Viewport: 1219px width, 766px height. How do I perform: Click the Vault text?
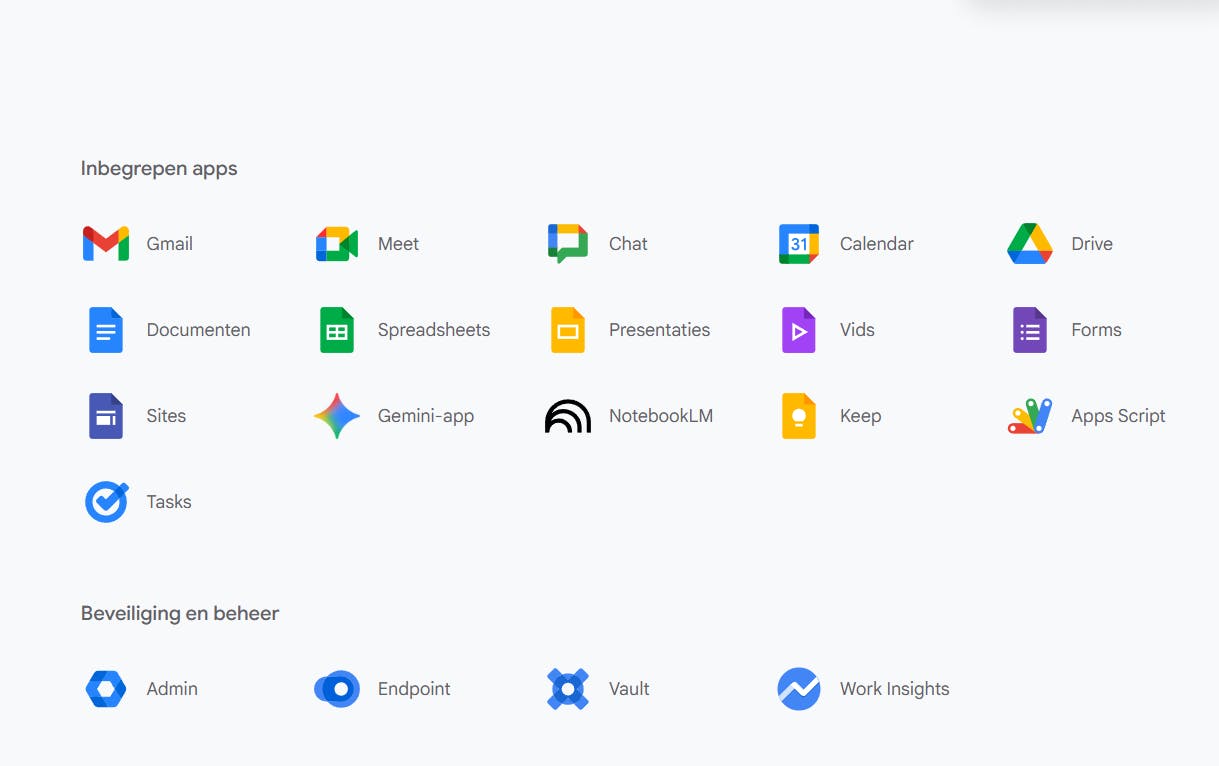(x=629, y=689)
